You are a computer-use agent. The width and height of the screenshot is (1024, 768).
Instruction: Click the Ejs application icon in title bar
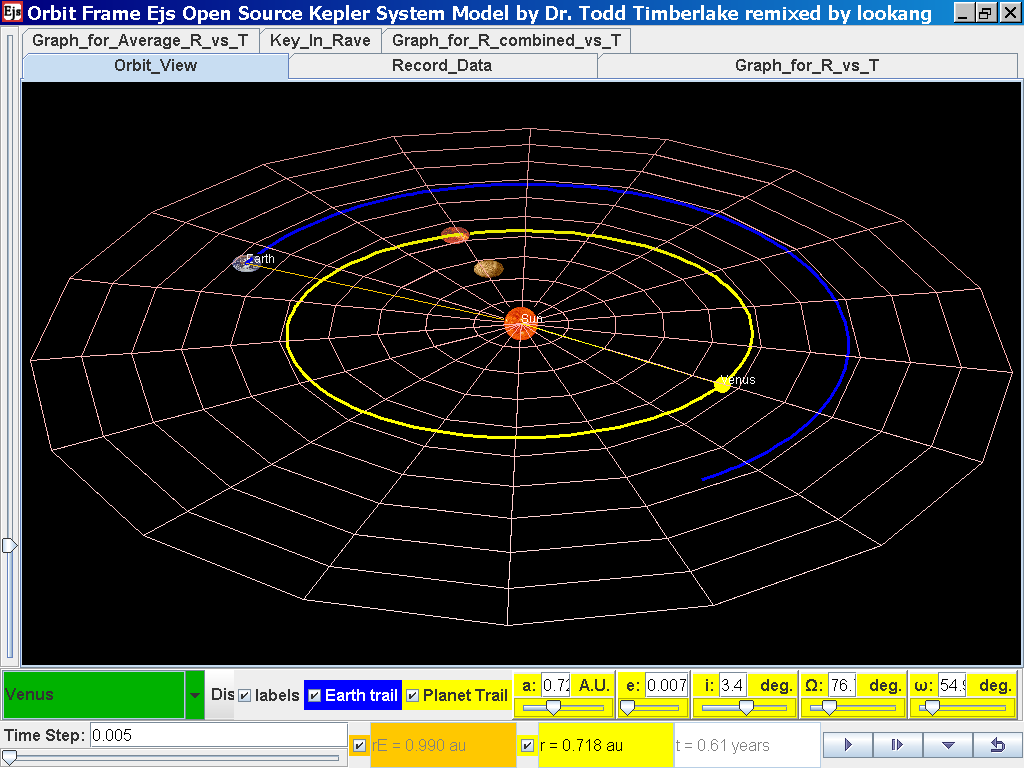13,13
